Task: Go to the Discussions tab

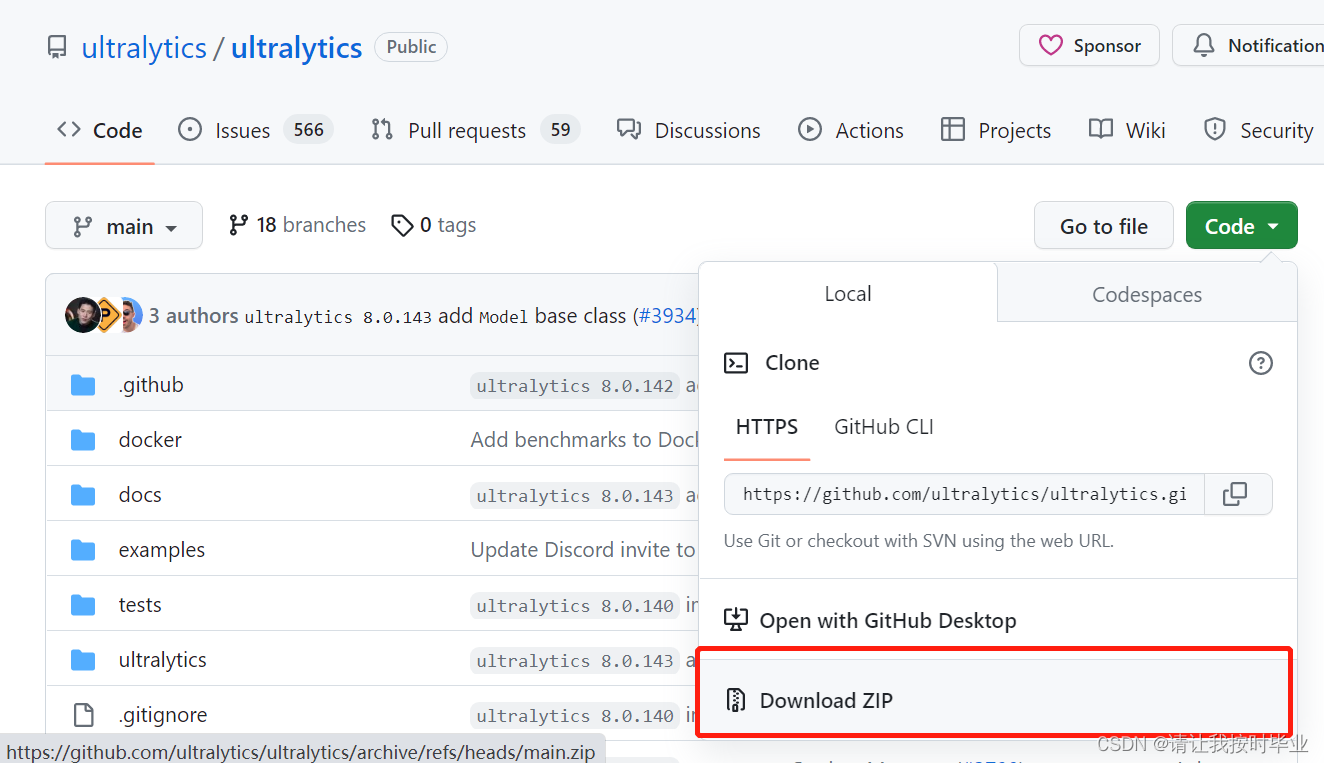Action: coord(689,130)
